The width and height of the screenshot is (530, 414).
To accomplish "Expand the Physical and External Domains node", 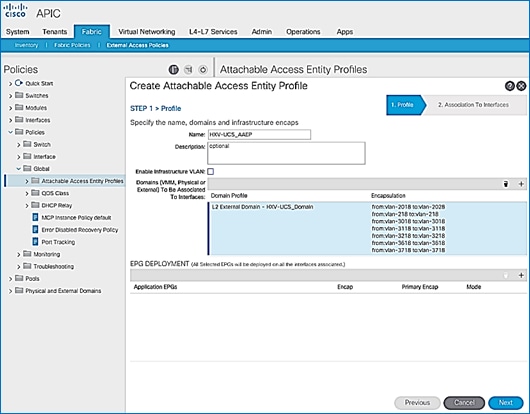I will pyautogui.click(x=10, y=291).
